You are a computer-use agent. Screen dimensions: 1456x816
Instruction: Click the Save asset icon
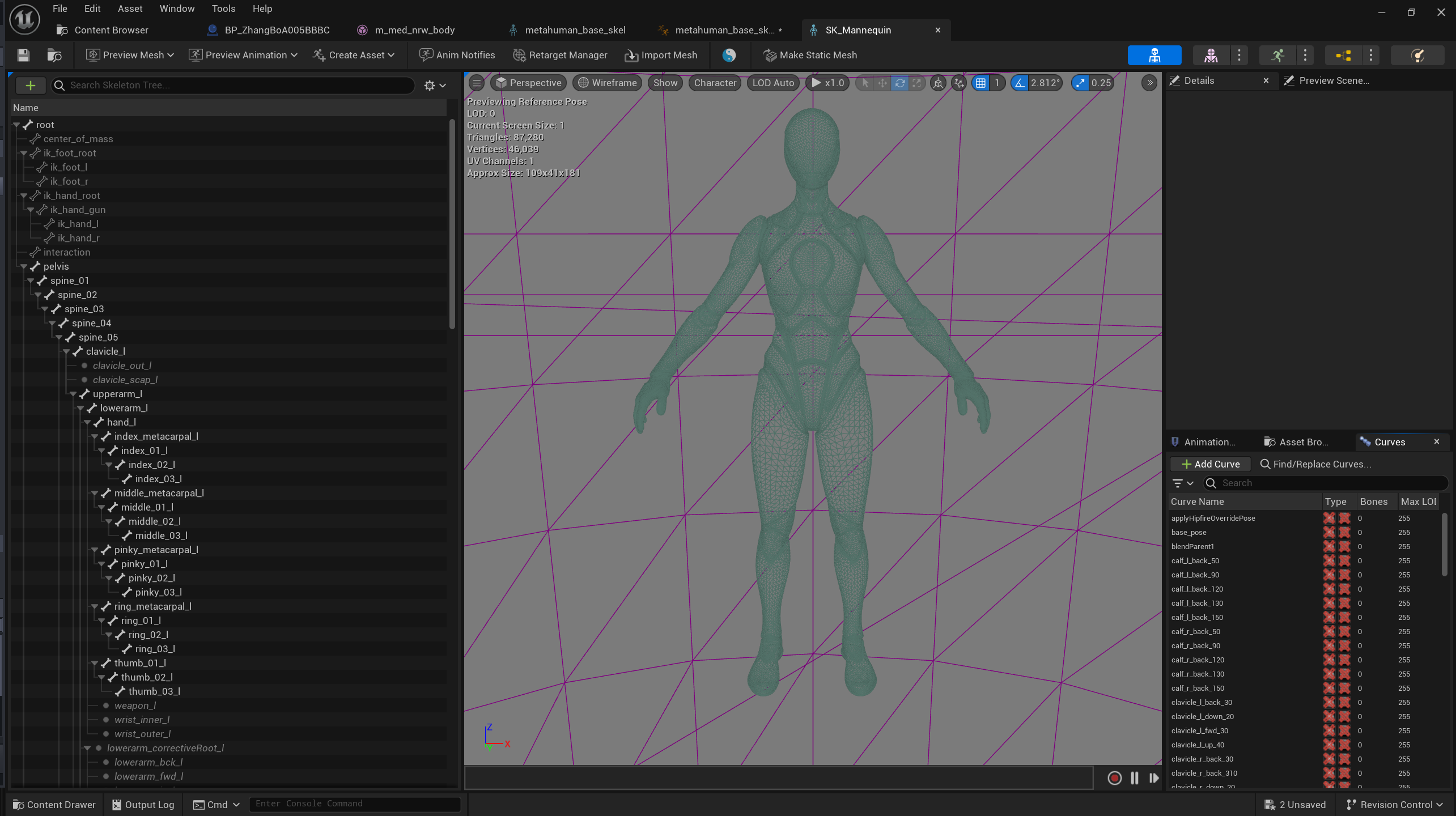[23, 55]
